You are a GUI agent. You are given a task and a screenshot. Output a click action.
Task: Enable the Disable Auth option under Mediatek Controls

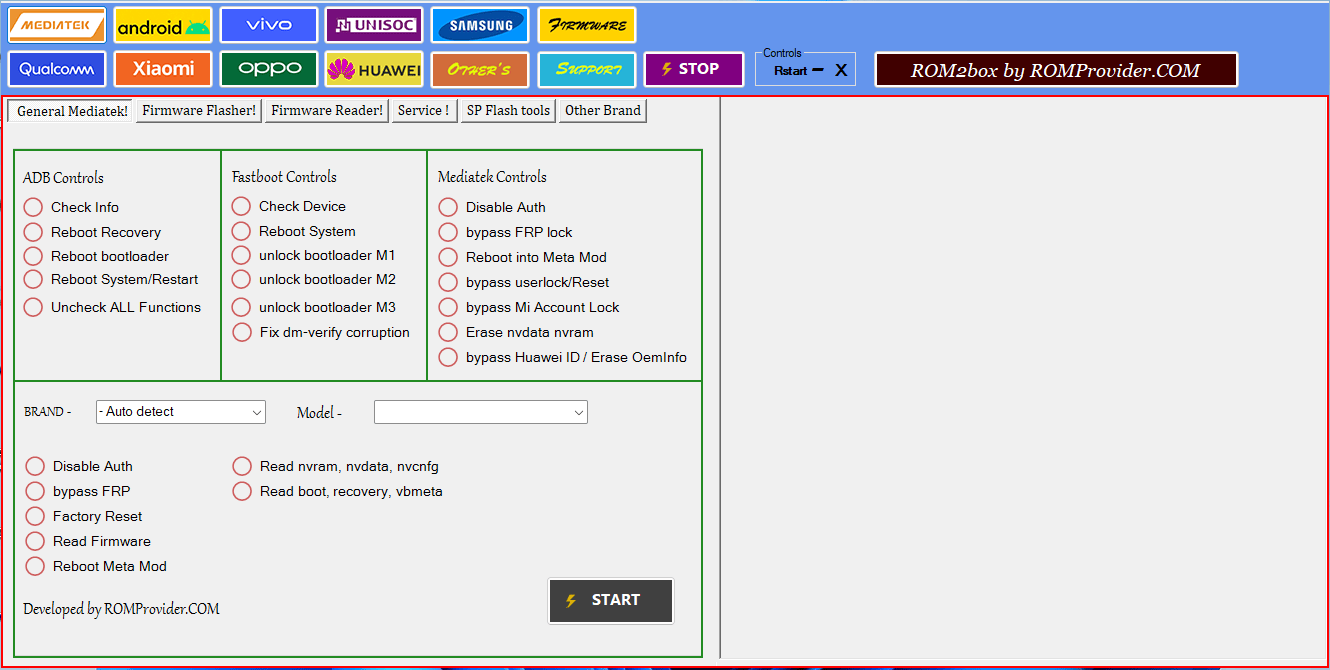point(448,207)
